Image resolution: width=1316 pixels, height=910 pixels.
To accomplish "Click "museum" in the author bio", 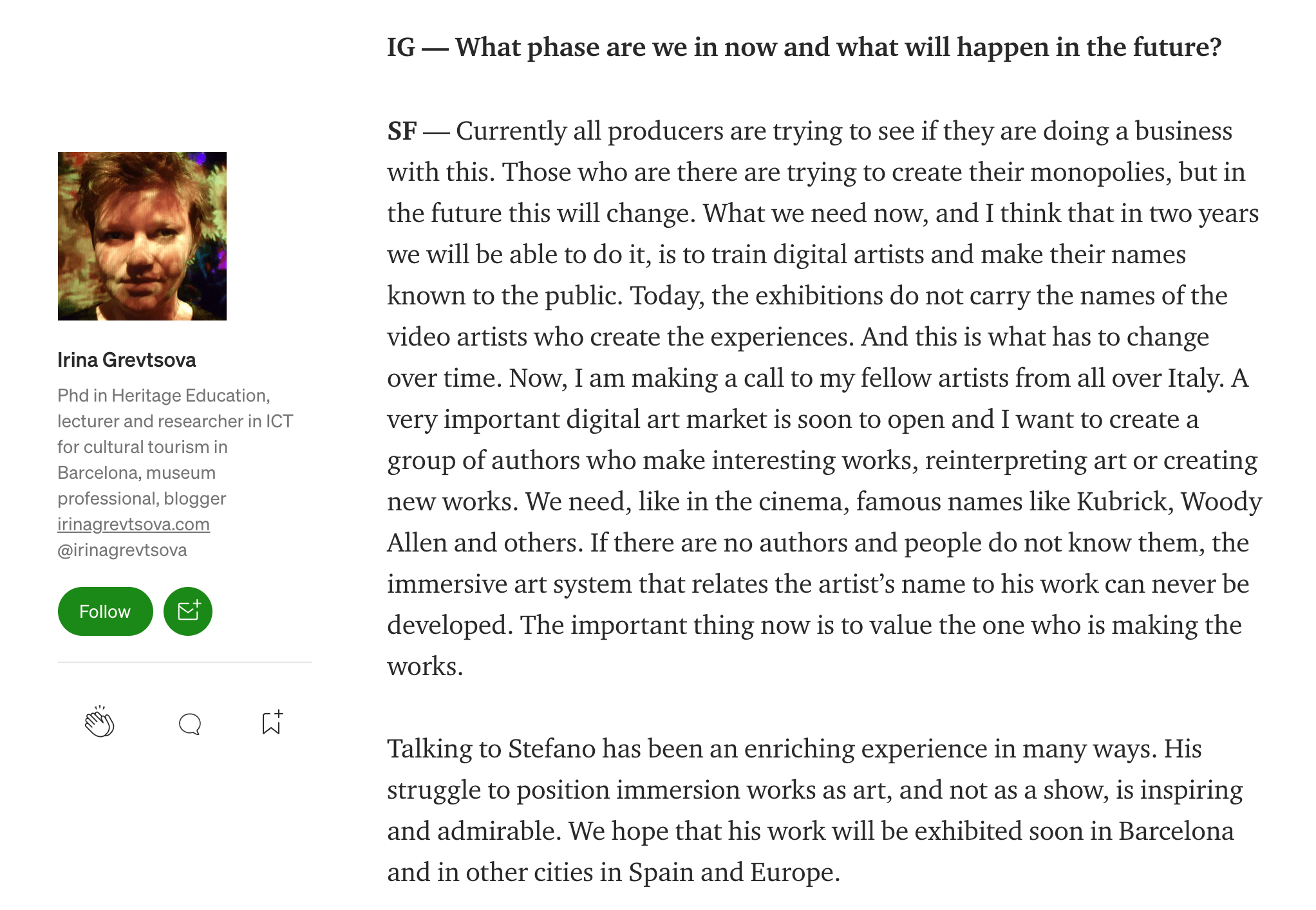I will click(181, 472).
